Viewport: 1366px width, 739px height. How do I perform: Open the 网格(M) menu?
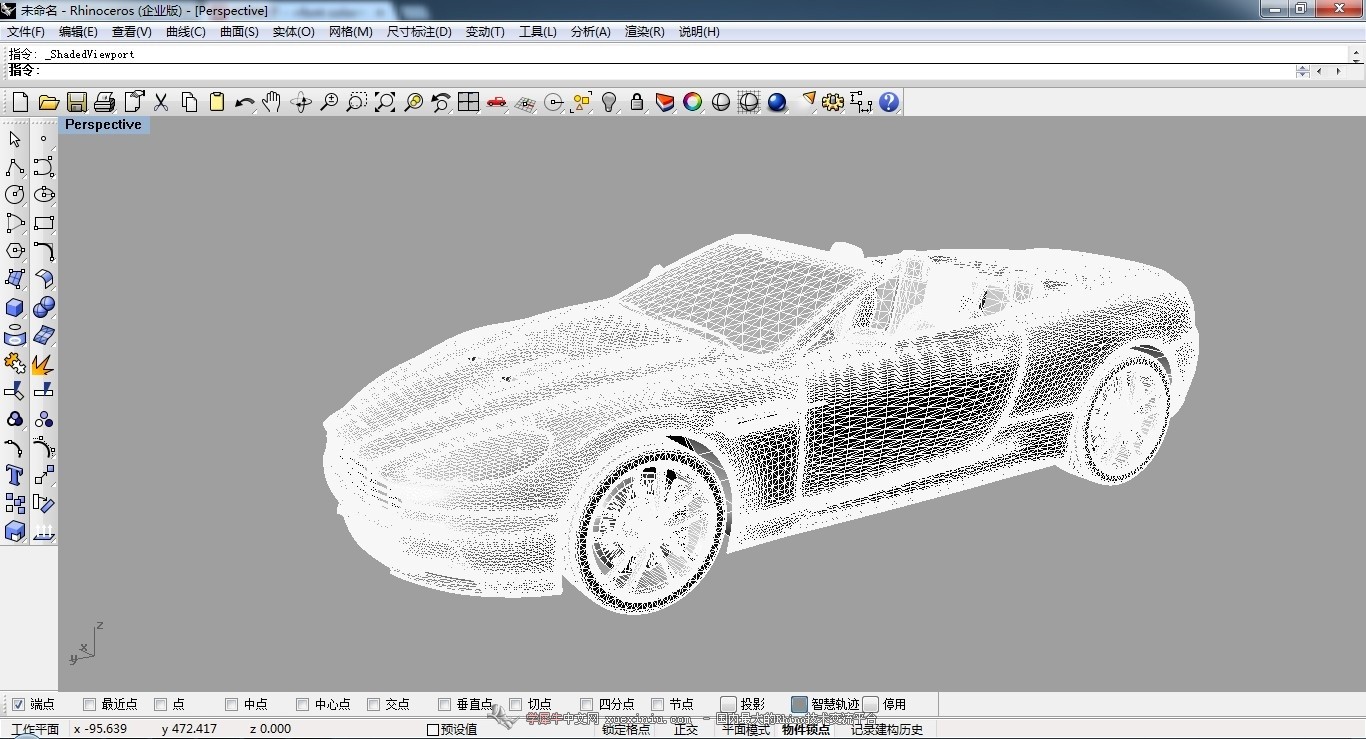click(x=350, y=32)
